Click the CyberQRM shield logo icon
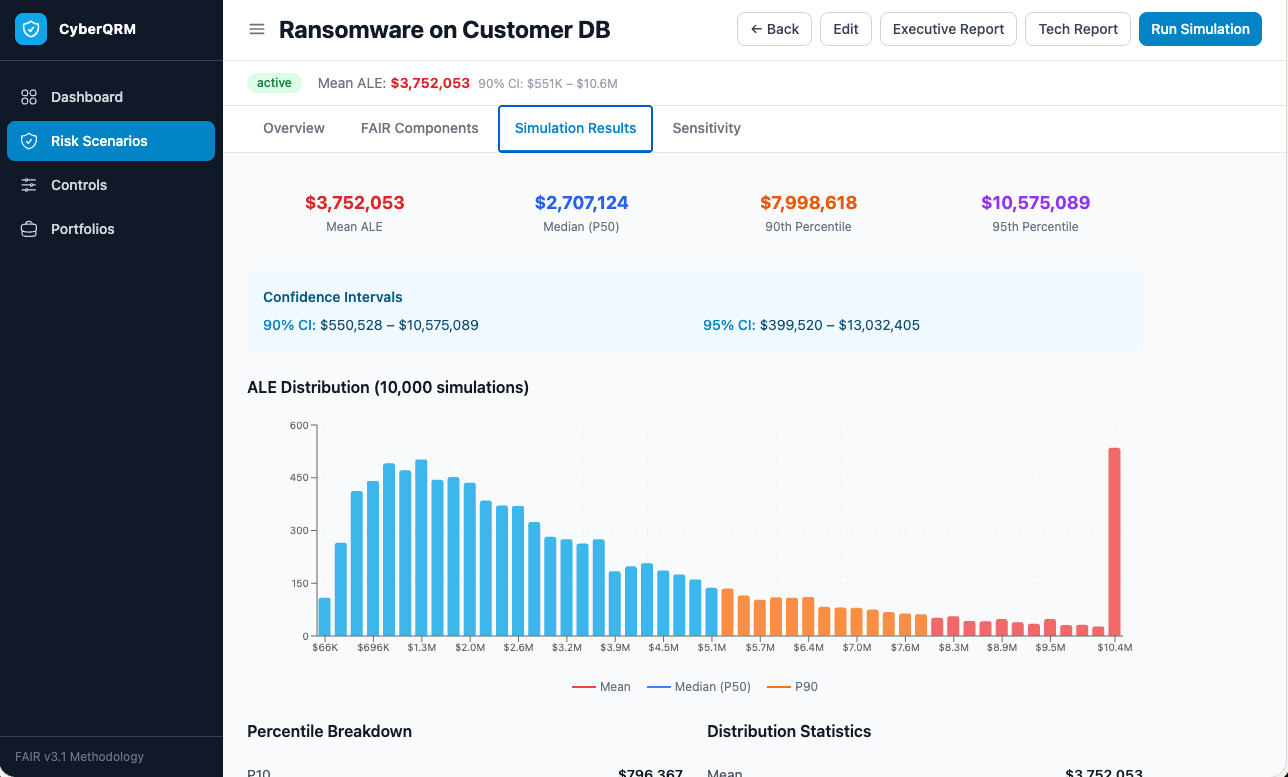This screenshot has width=1288, height=777. 31,30
